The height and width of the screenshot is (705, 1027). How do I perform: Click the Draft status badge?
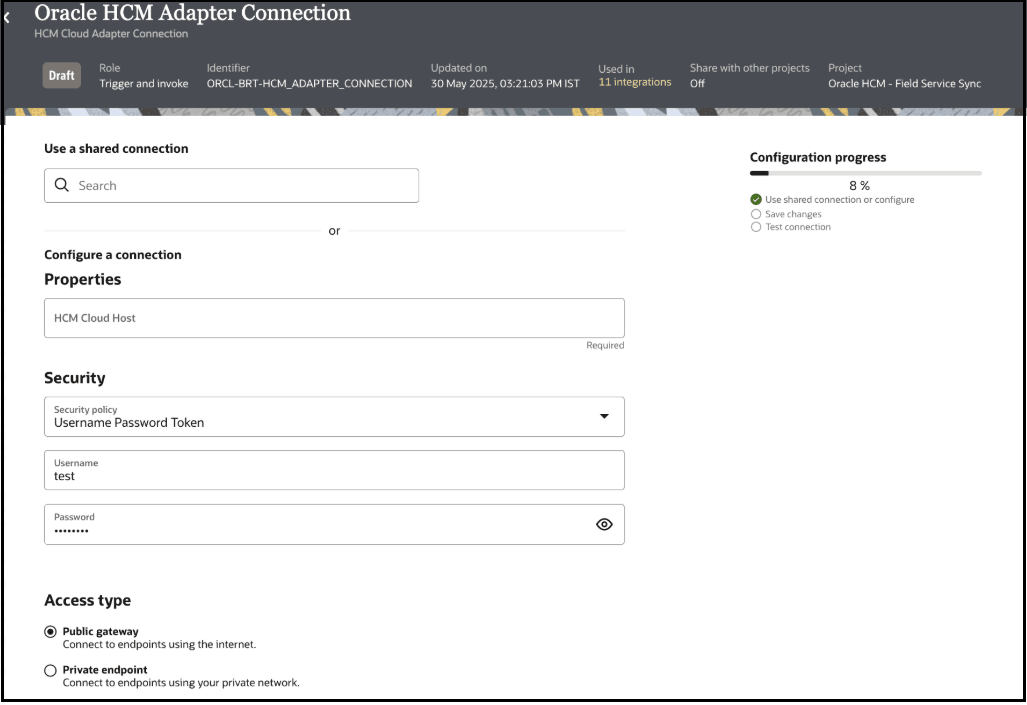[62, 75]
